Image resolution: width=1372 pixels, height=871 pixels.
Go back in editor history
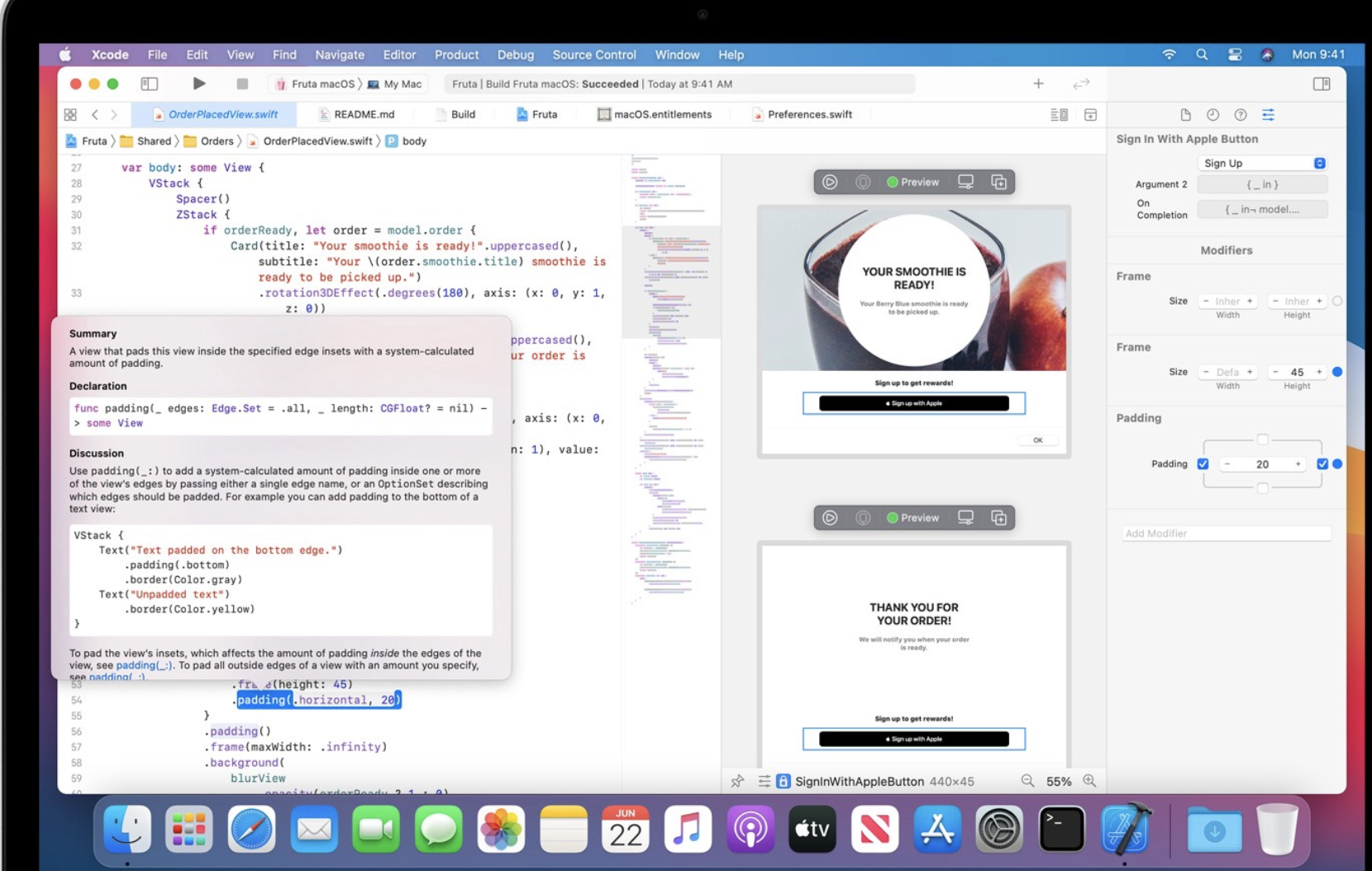95,115
